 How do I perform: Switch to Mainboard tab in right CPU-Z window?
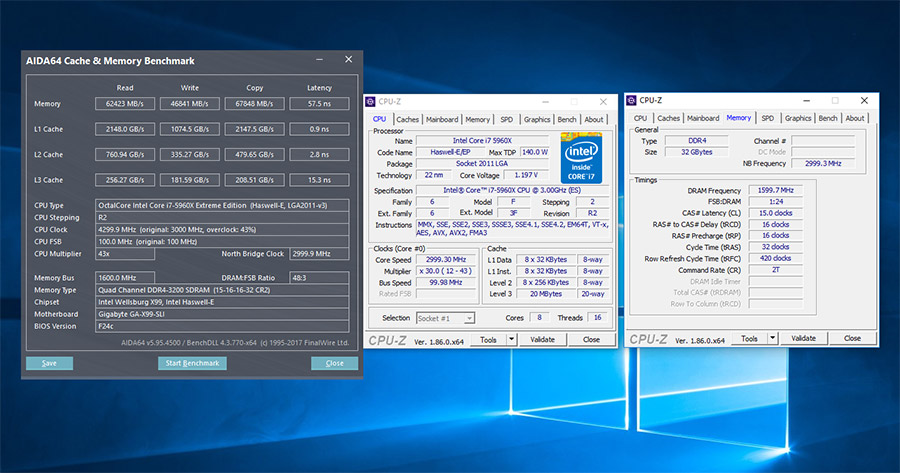pyautogui.click(x=703, y=118)
